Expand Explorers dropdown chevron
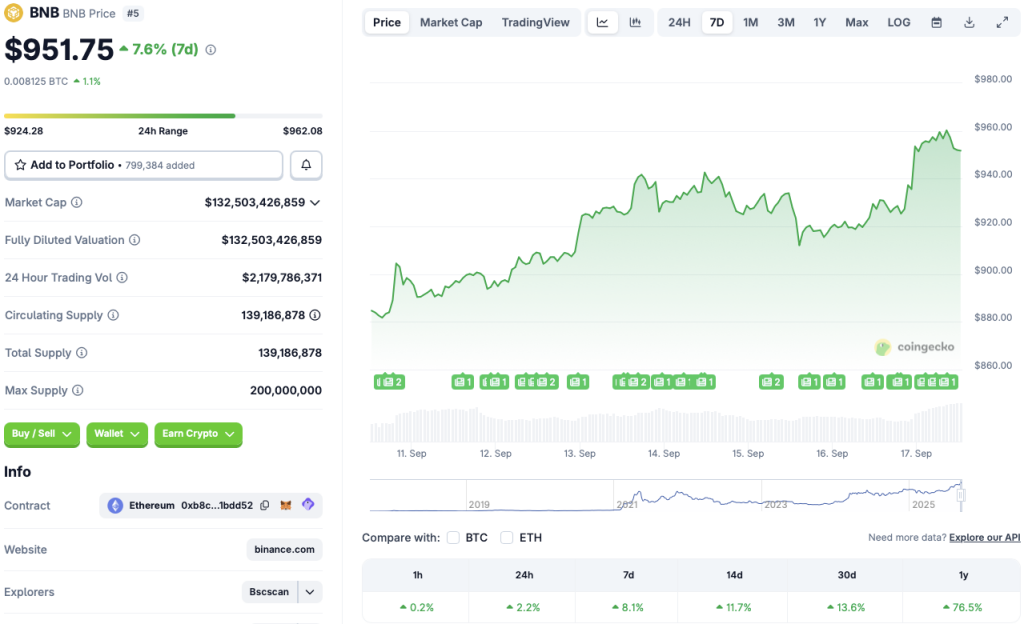Image resolution: width=1024 pixels, height=624 pixels. tap(310, 592)
